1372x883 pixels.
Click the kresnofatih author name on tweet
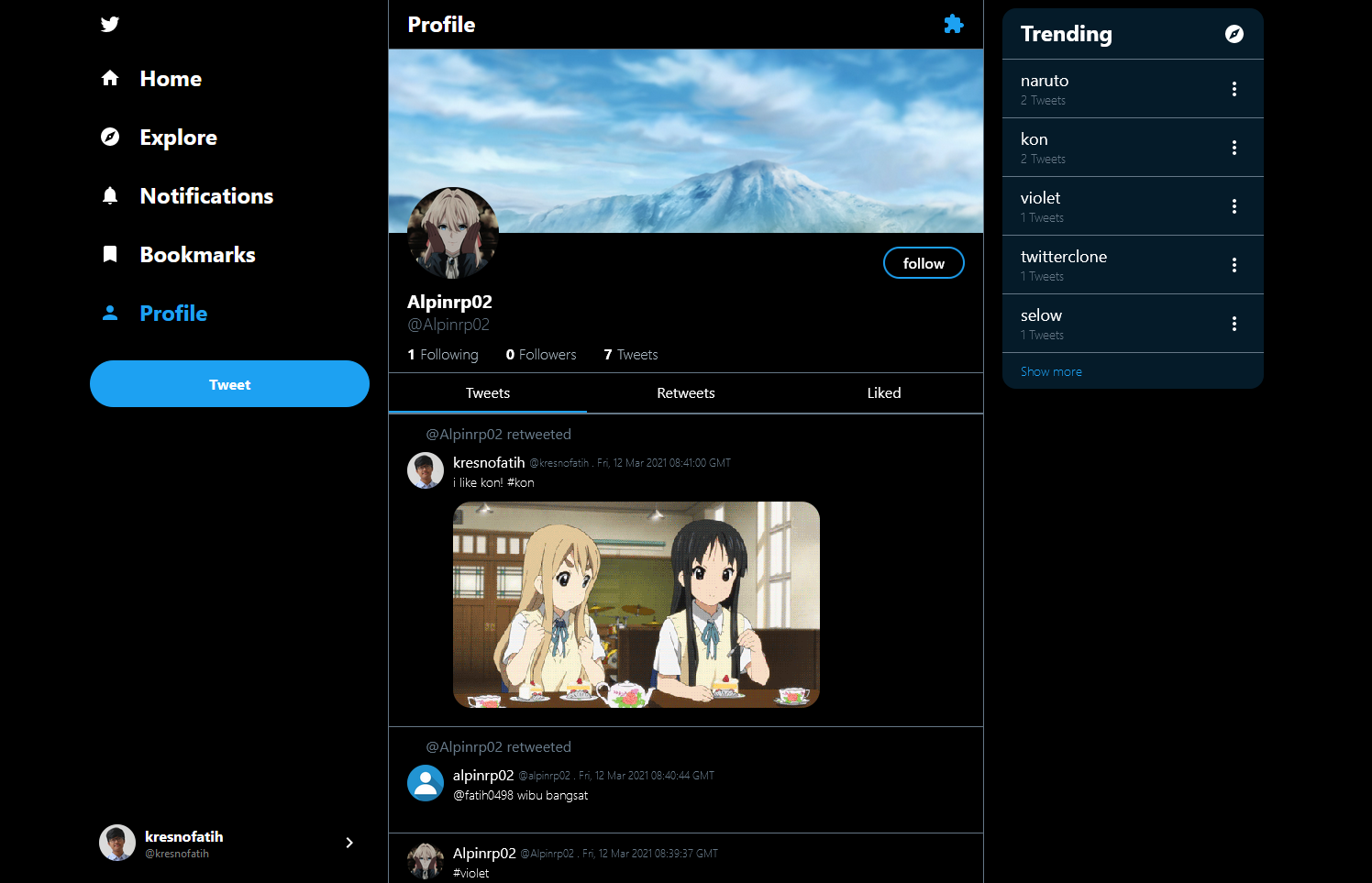(x=489, y=463)
